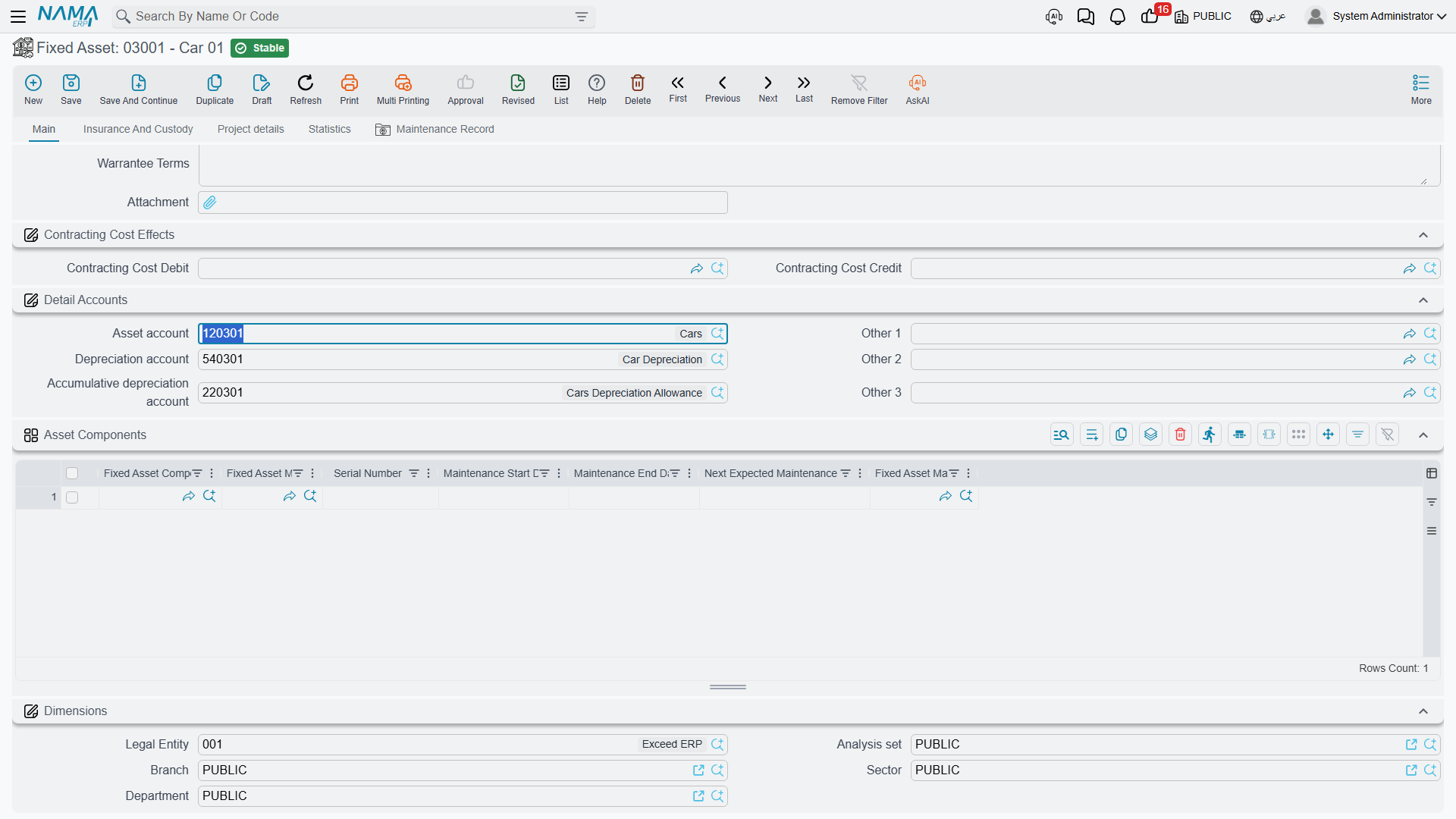The height and width of the screenshot is (819, 1456).
Task: Open the Statistics tab
Action: pyautogui.click(x=329, y=129)
